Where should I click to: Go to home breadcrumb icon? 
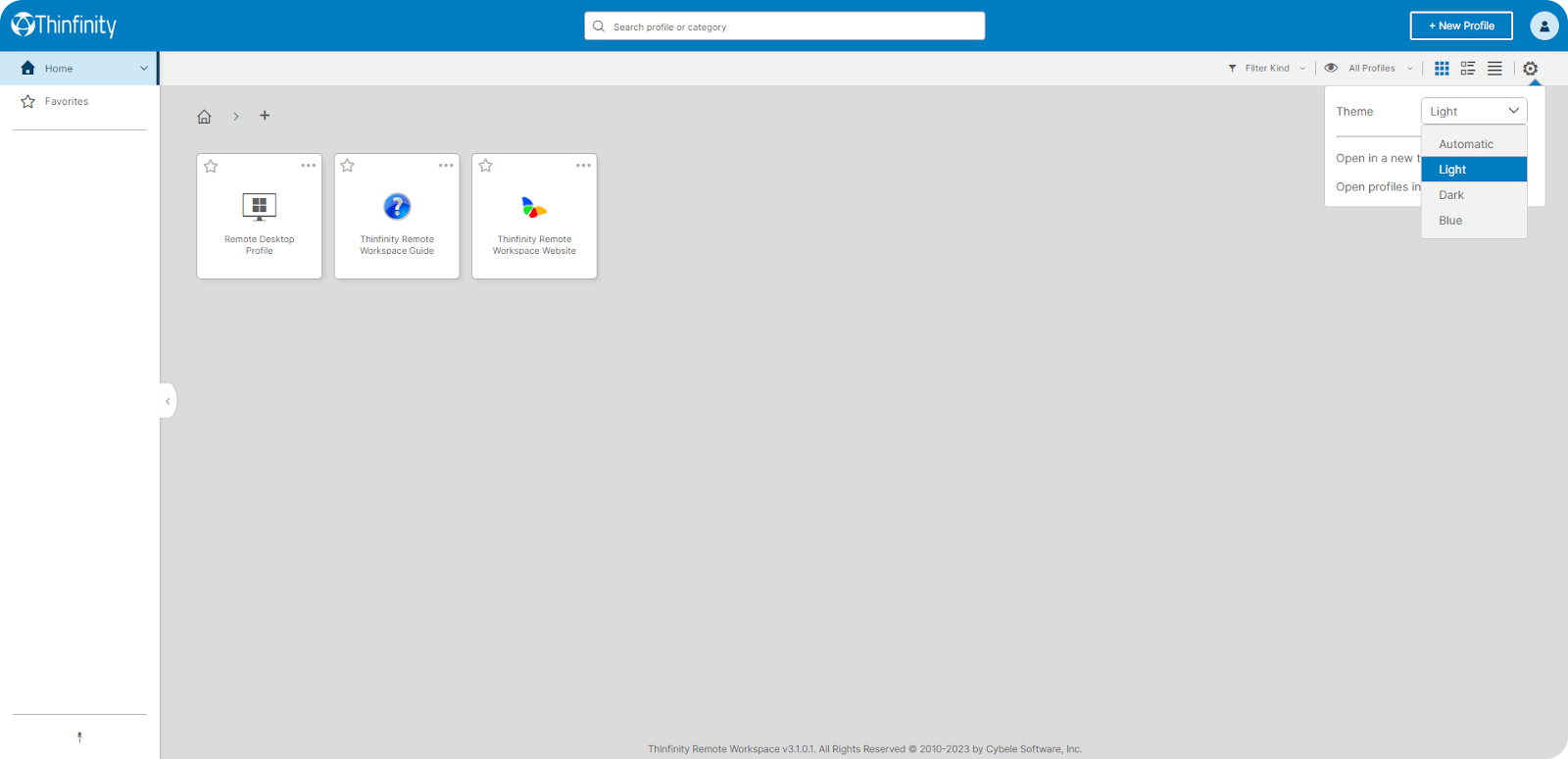[204, 117]
